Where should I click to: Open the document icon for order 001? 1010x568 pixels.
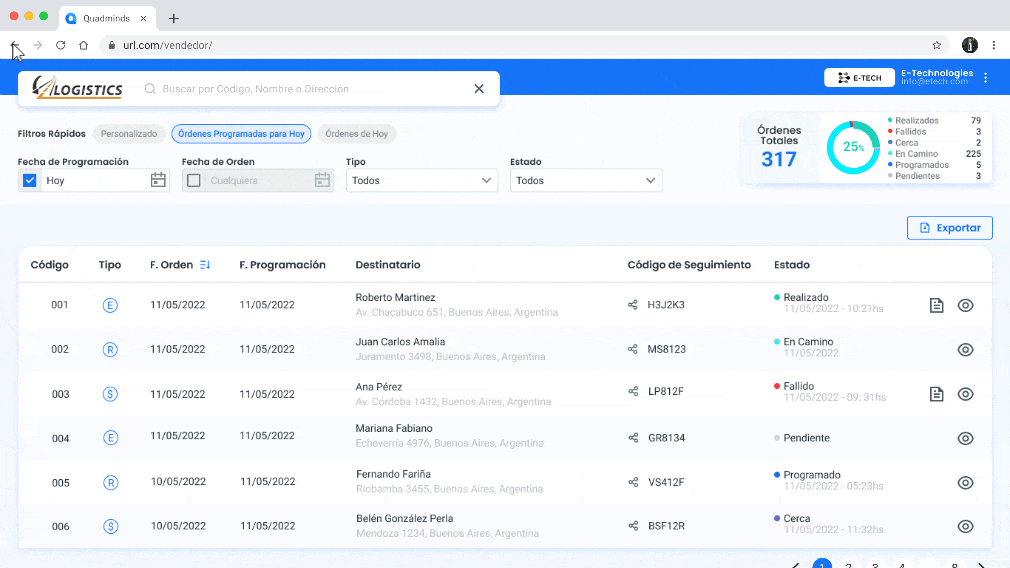pos(936,305)
